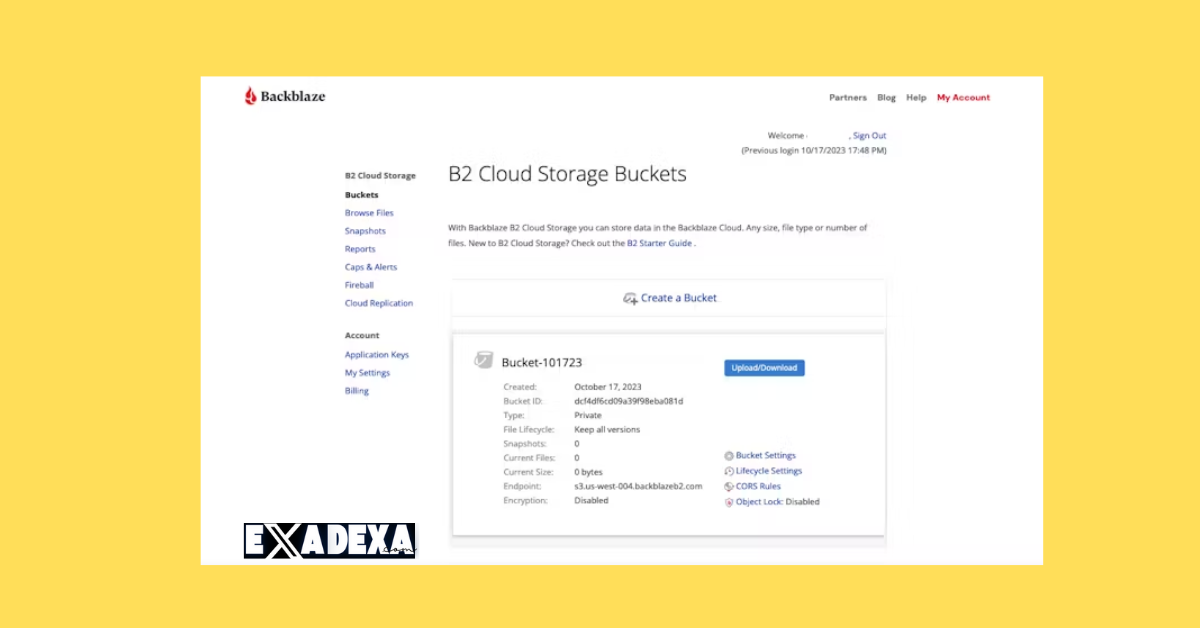The height and width of the screenshot is (628, 1200).
Task: Click the Bucket Settings gear icon
Action: 729,456
